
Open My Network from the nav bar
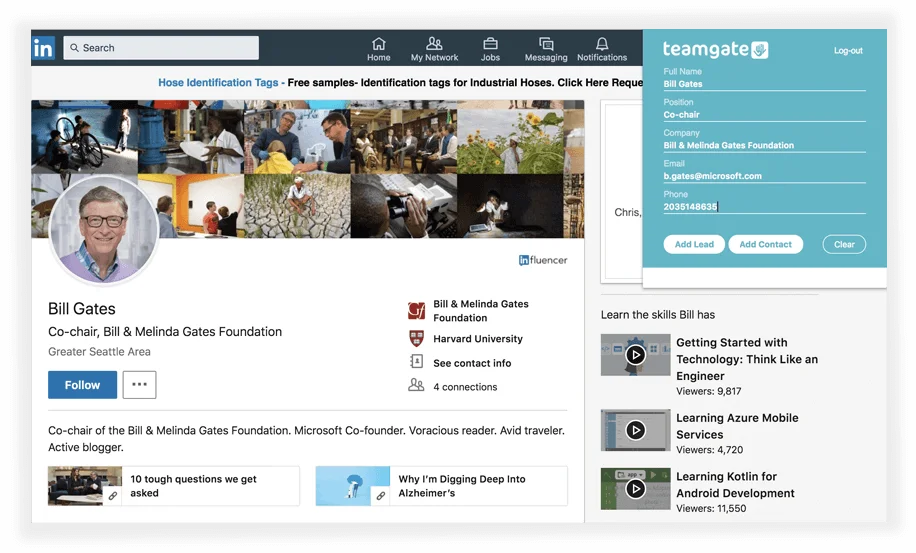[434, 49]
